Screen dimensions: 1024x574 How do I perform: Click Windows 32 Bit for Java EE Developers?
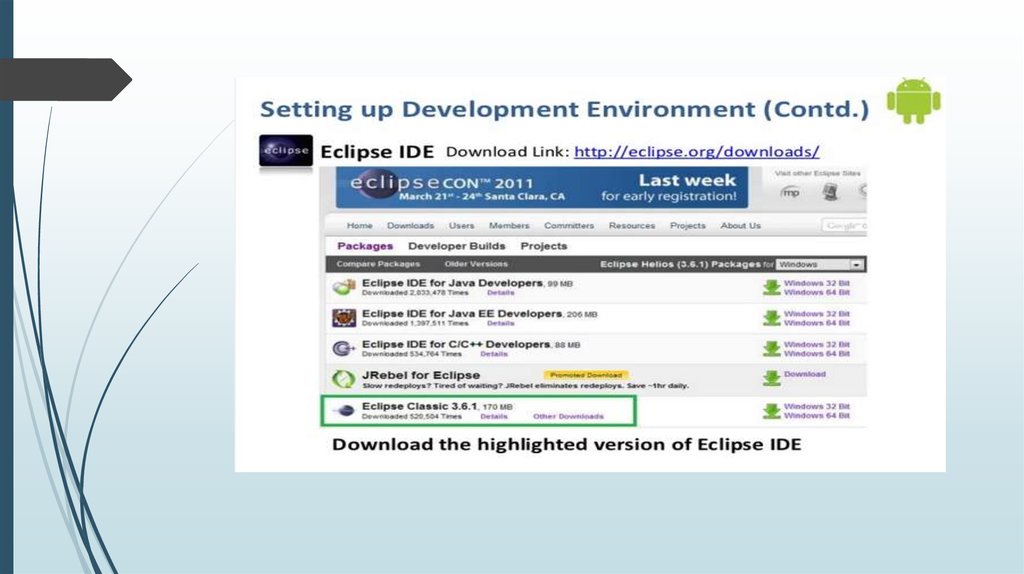tap(816, 314)
